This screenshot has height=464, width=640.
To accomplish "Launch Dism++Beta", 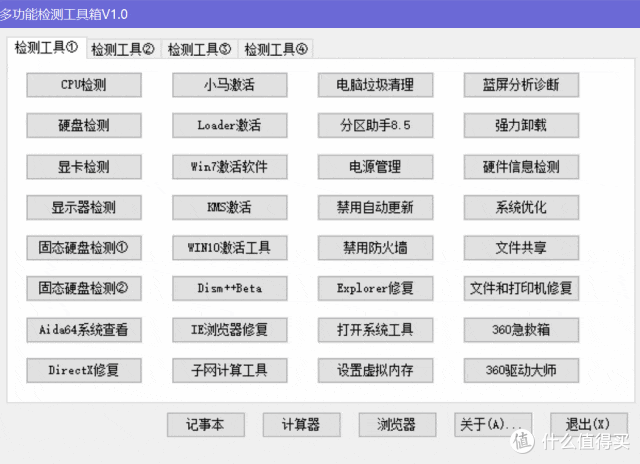I will tap(230, 289).
